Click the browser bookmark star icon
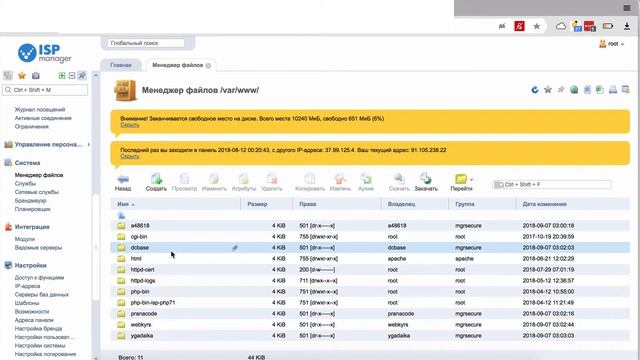The width and height of the screenshot is (640, 360). 536,27
